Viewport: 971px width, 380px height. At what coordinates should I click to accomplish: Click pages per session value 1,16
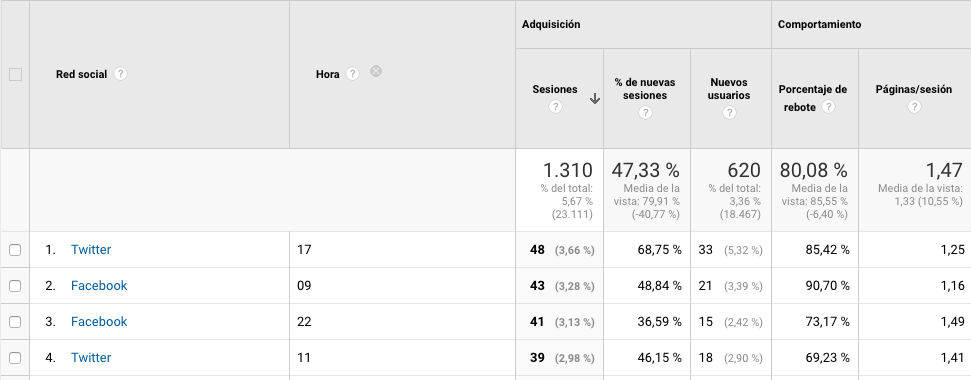coord(954,285)
